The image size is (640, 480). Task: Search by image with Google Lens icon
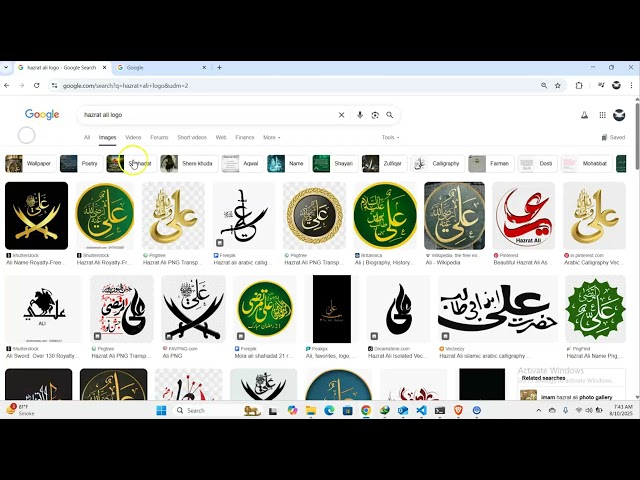(x=375, y=115)
